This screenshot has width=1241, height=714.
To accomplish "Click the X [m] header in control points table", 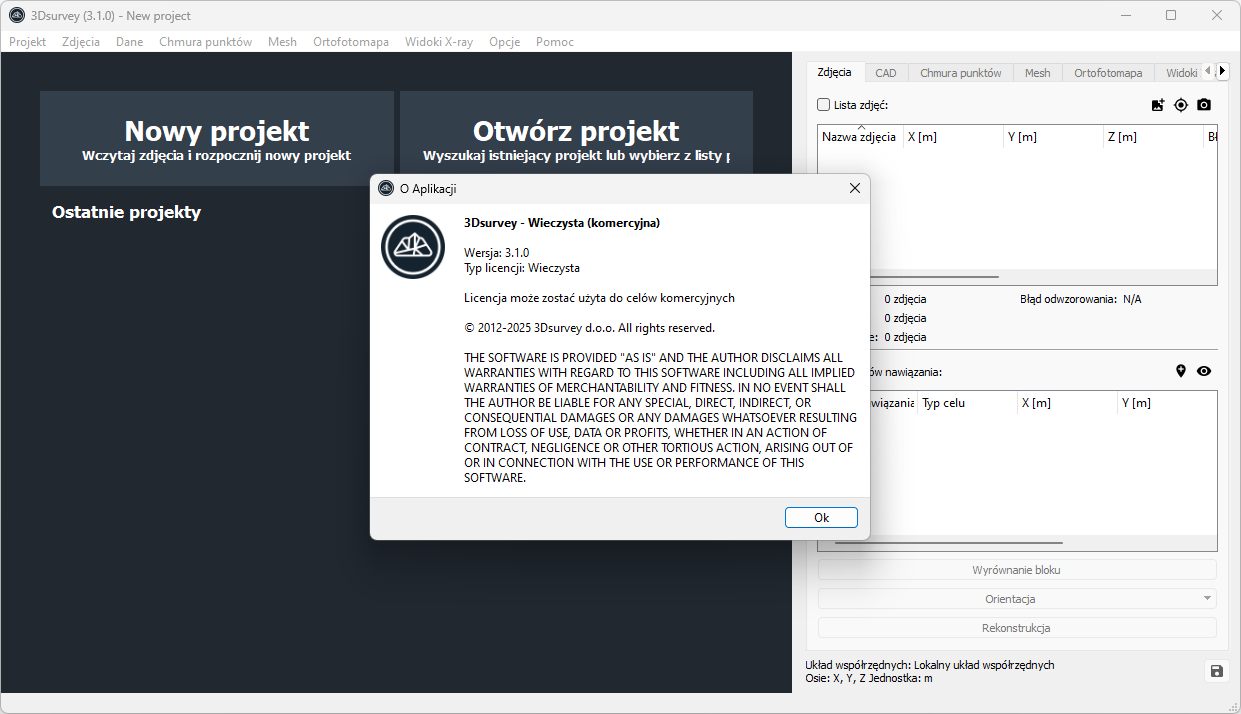I will pos(1066,403).
